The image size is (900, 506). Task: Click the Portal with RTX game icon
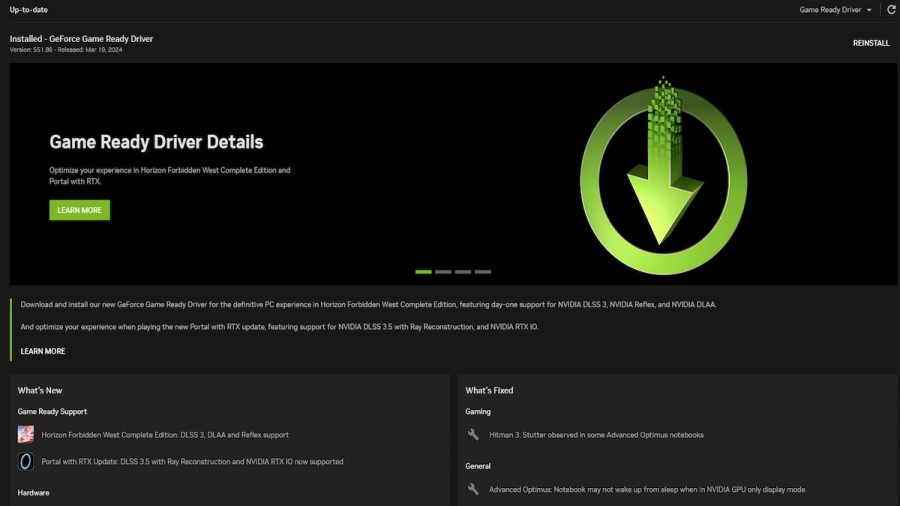coord(26,461)
